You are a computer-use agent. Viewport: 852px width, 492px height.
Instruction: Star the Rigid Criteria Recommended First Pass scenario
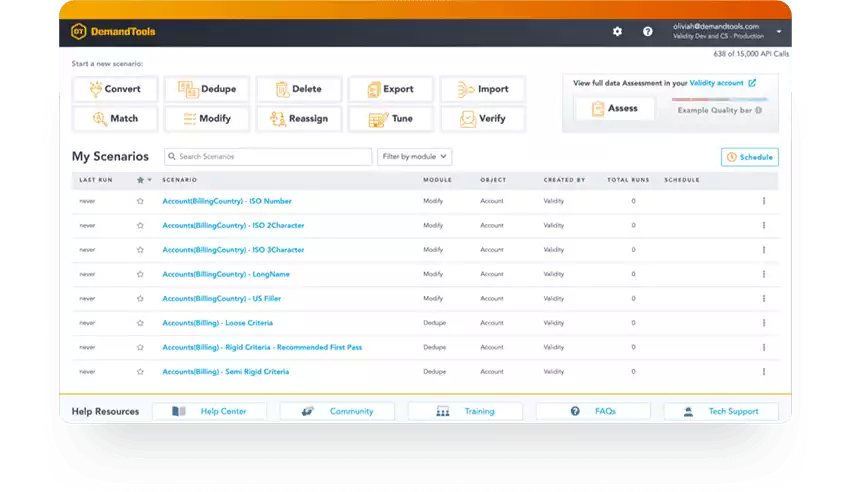point(140,347)
